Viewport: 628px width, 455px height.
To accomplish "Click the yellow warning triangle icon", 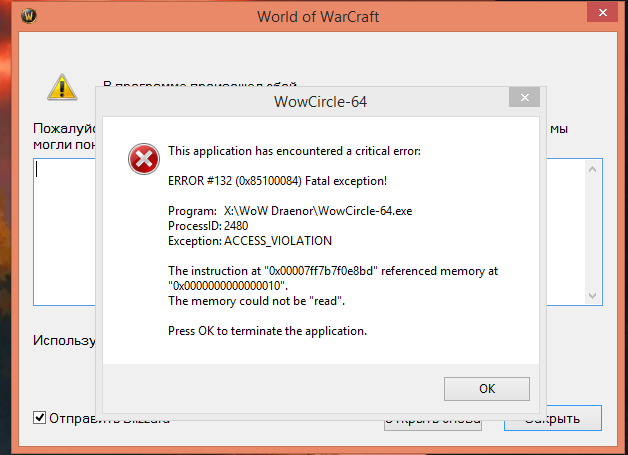I will pyautogui.click(x=62, y=88).
